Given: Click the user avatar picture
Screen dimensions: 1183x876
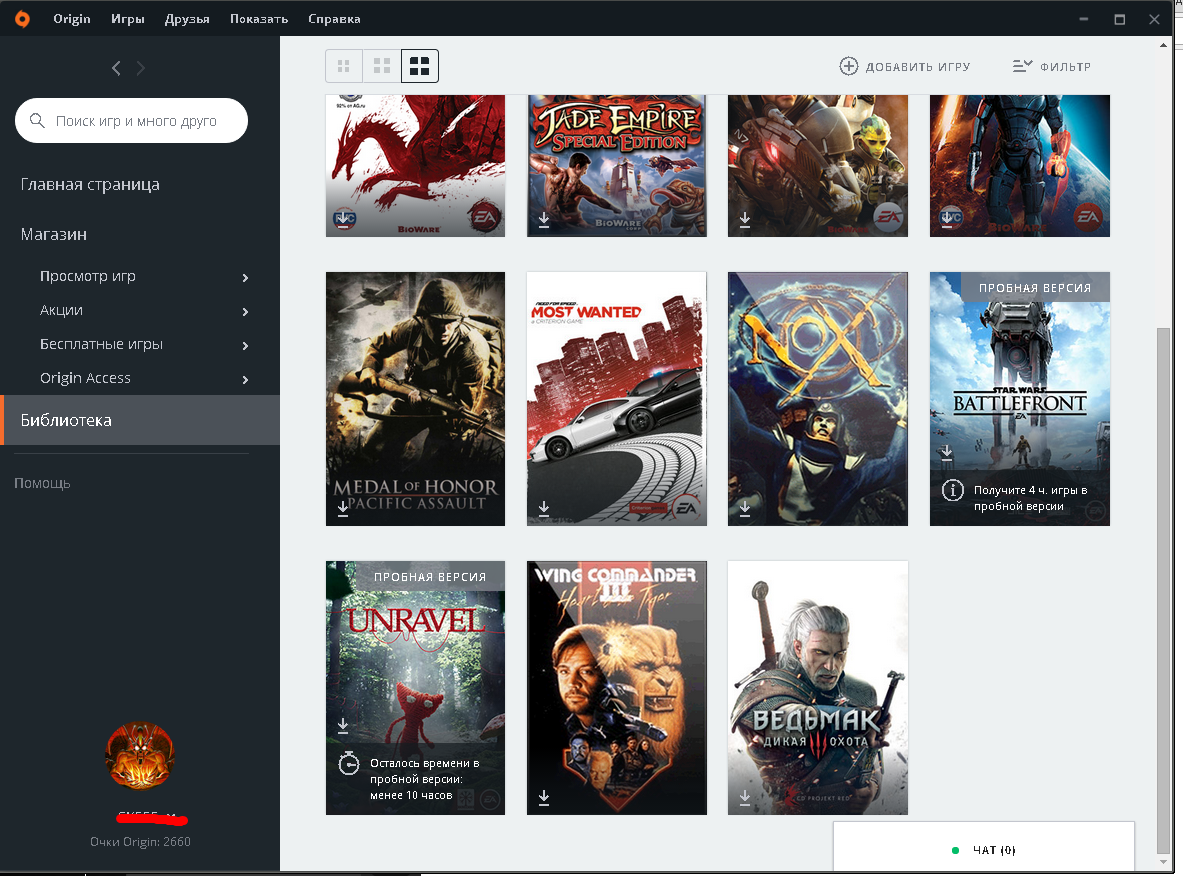Looking at the screenshot, I should coord(140,756).
